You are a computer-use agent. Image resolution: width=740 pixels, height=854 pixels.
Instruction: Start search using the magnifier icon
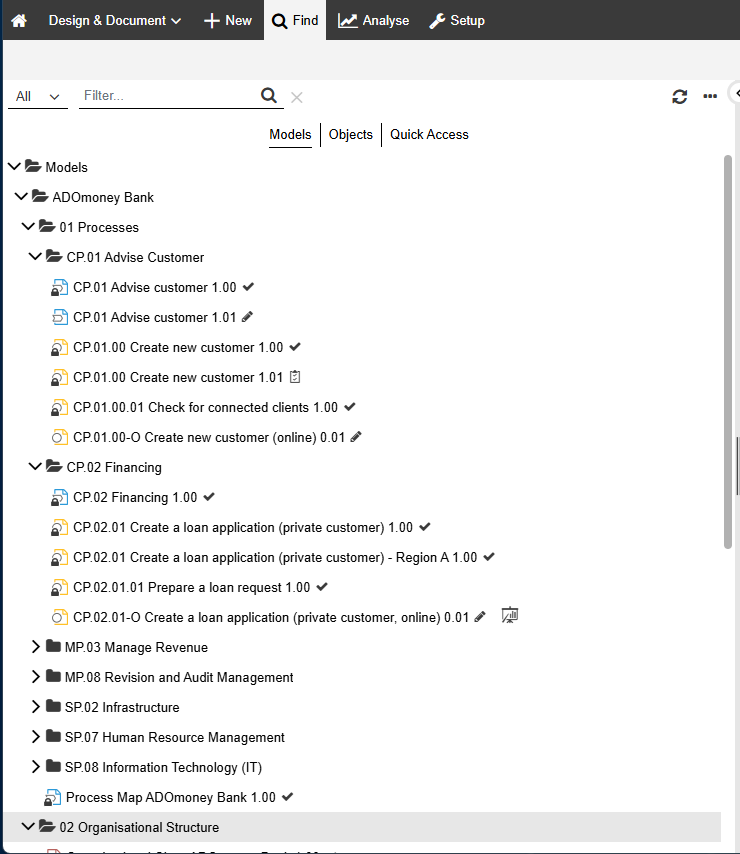(x=268, y=95)
